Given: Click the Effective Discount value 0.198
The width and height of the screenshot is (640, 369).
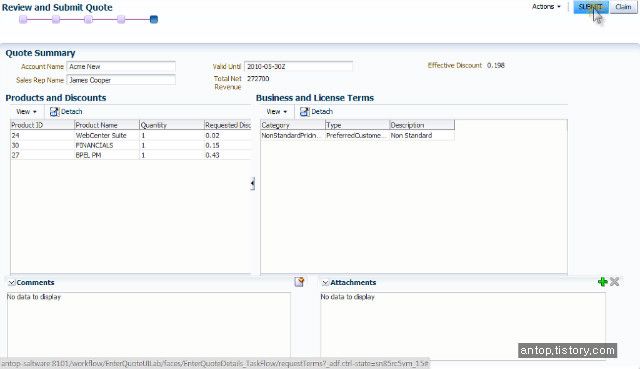Looking at the screenshot, I should click(496, 65).
